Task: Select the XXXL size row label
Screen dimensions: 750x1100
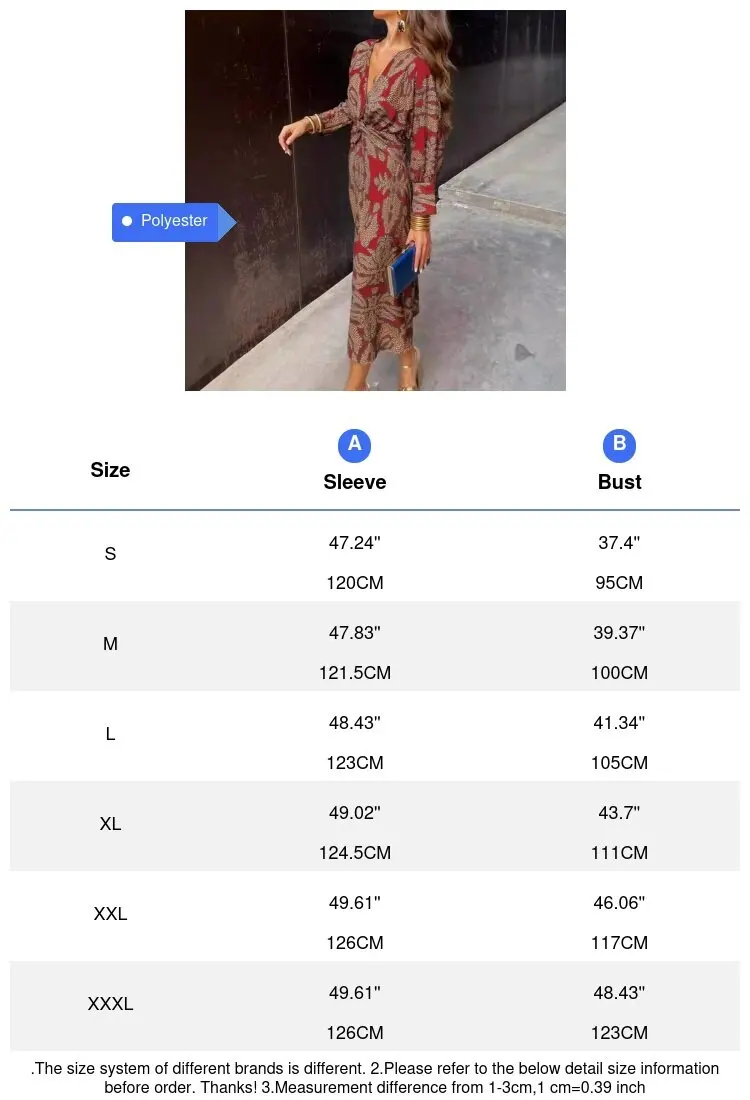Action: 110,1004
